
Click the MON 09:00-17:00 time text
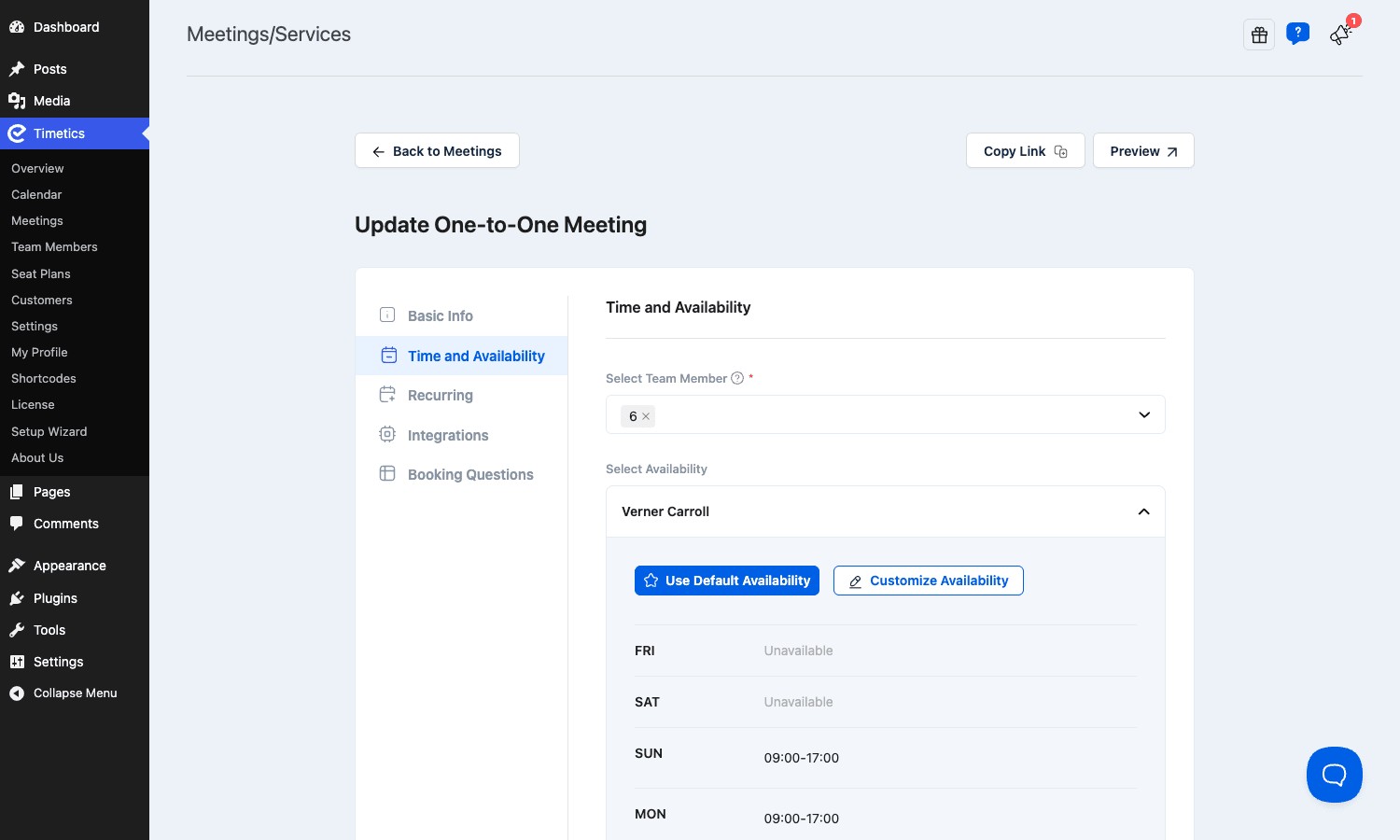tap(802, 819)
